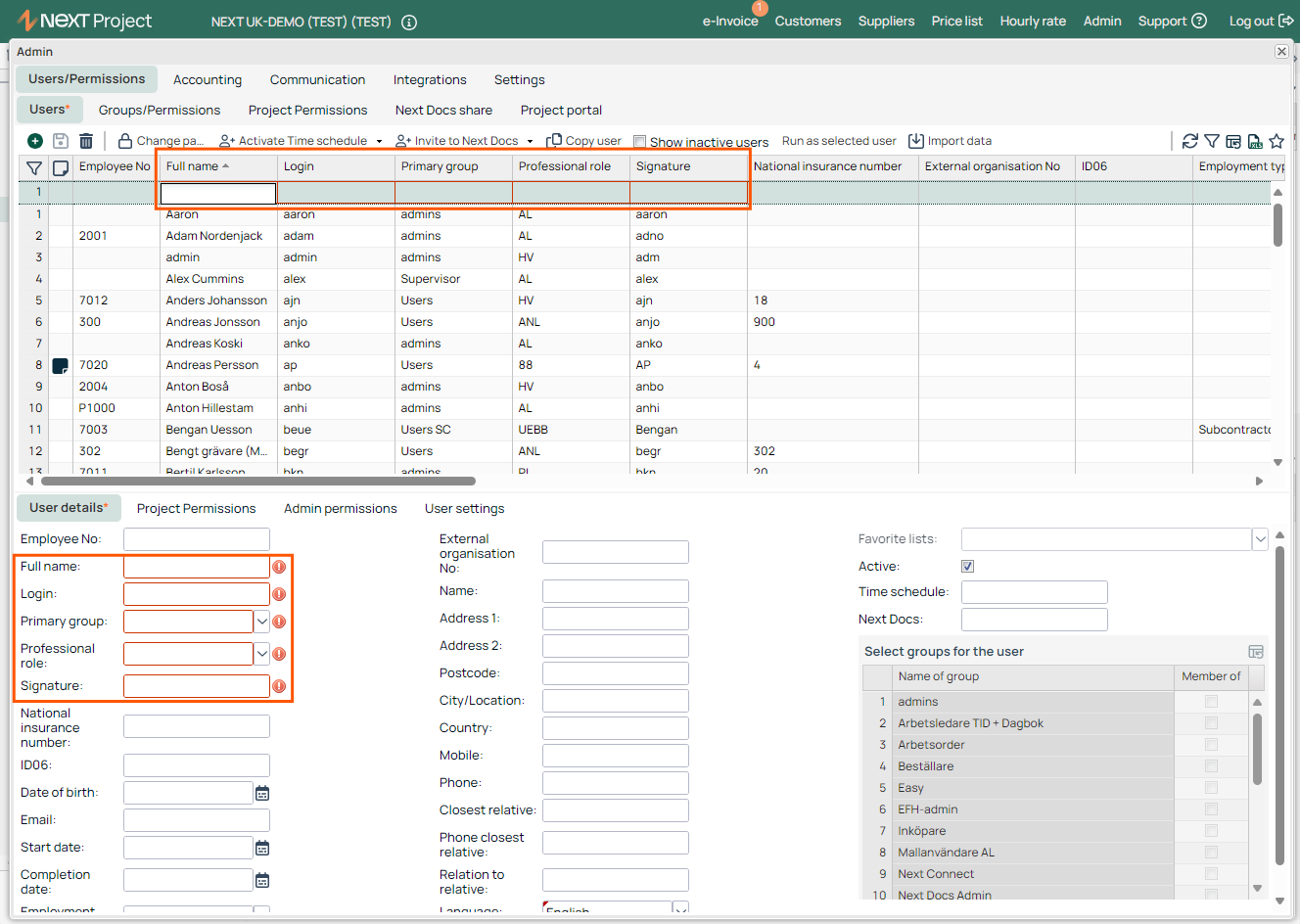Click Copy user icon button
This screenshot has height=924, width=1300.
click(583, 141)
